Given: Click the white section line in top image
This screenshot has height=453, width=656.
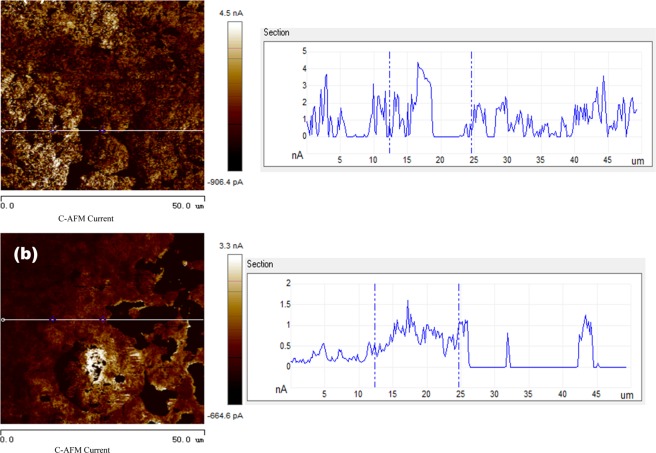Looking at the screenshot, I should coord(150,130).
